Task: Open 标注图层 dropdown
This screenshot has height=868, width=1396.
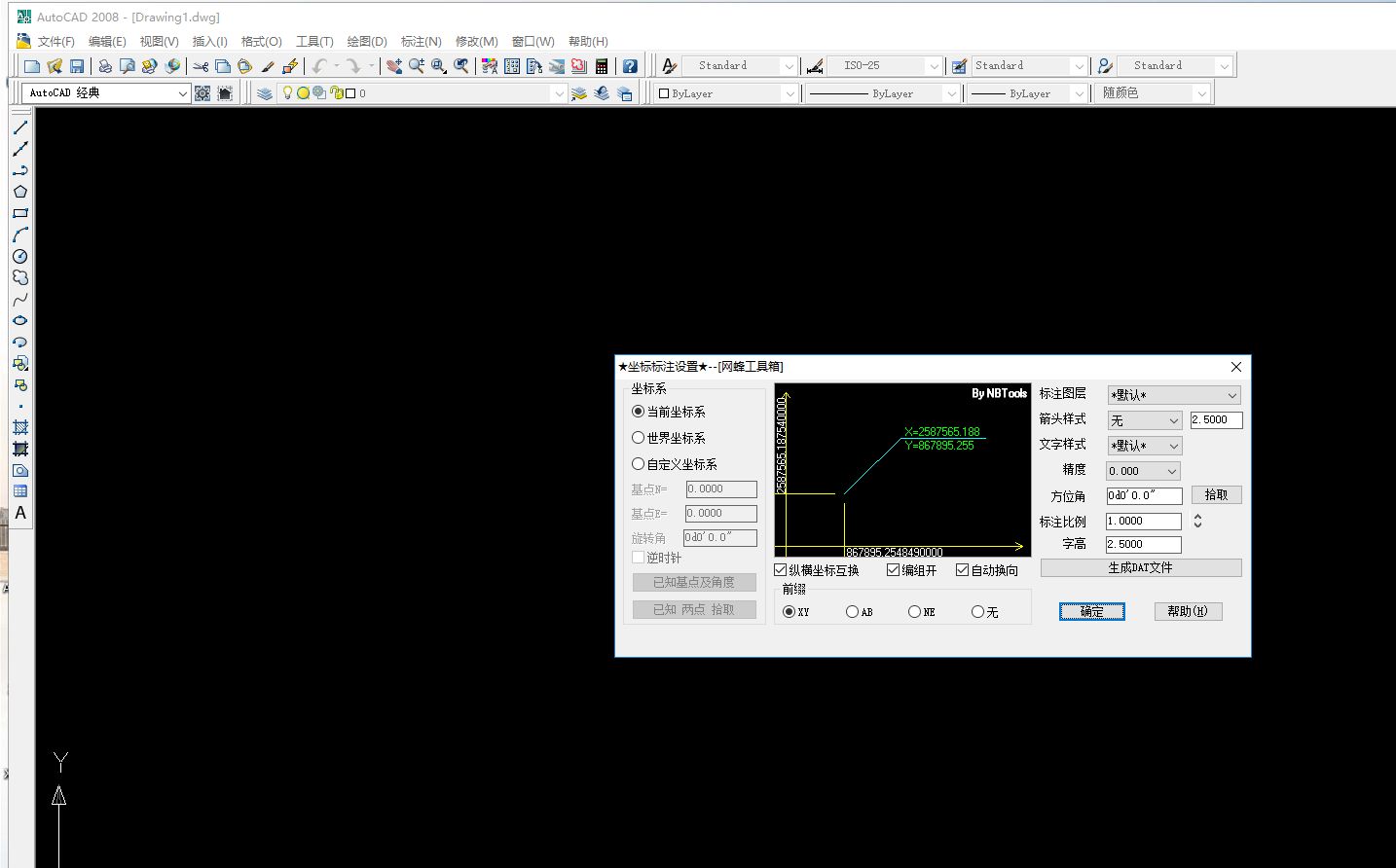Action: (1174, 395)
